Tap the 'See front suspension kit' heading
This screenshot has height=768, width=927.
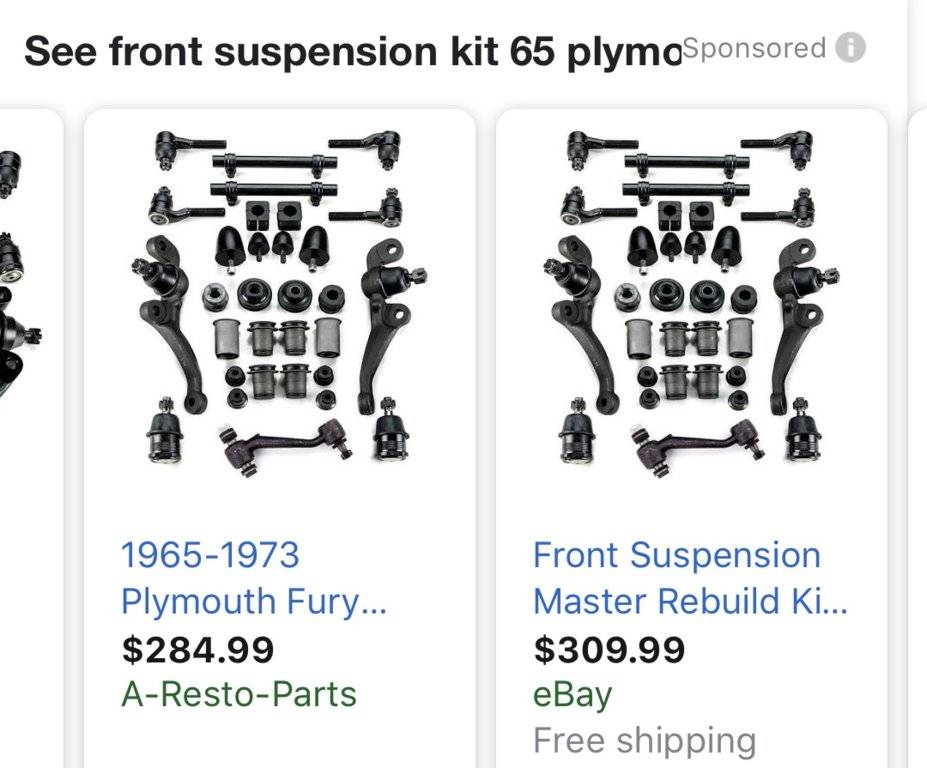(350, 50)
